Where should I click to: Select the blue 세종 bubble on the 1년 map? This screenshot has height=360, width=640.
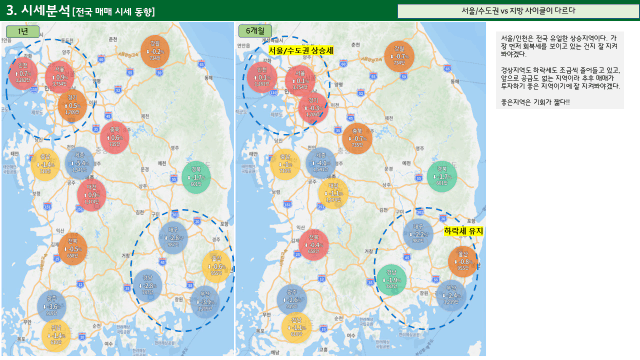coord(80,163)
